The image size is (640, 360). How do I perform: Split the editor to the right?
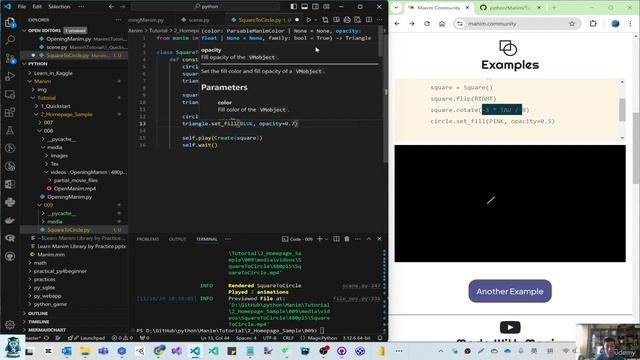(x=369, y=20)
